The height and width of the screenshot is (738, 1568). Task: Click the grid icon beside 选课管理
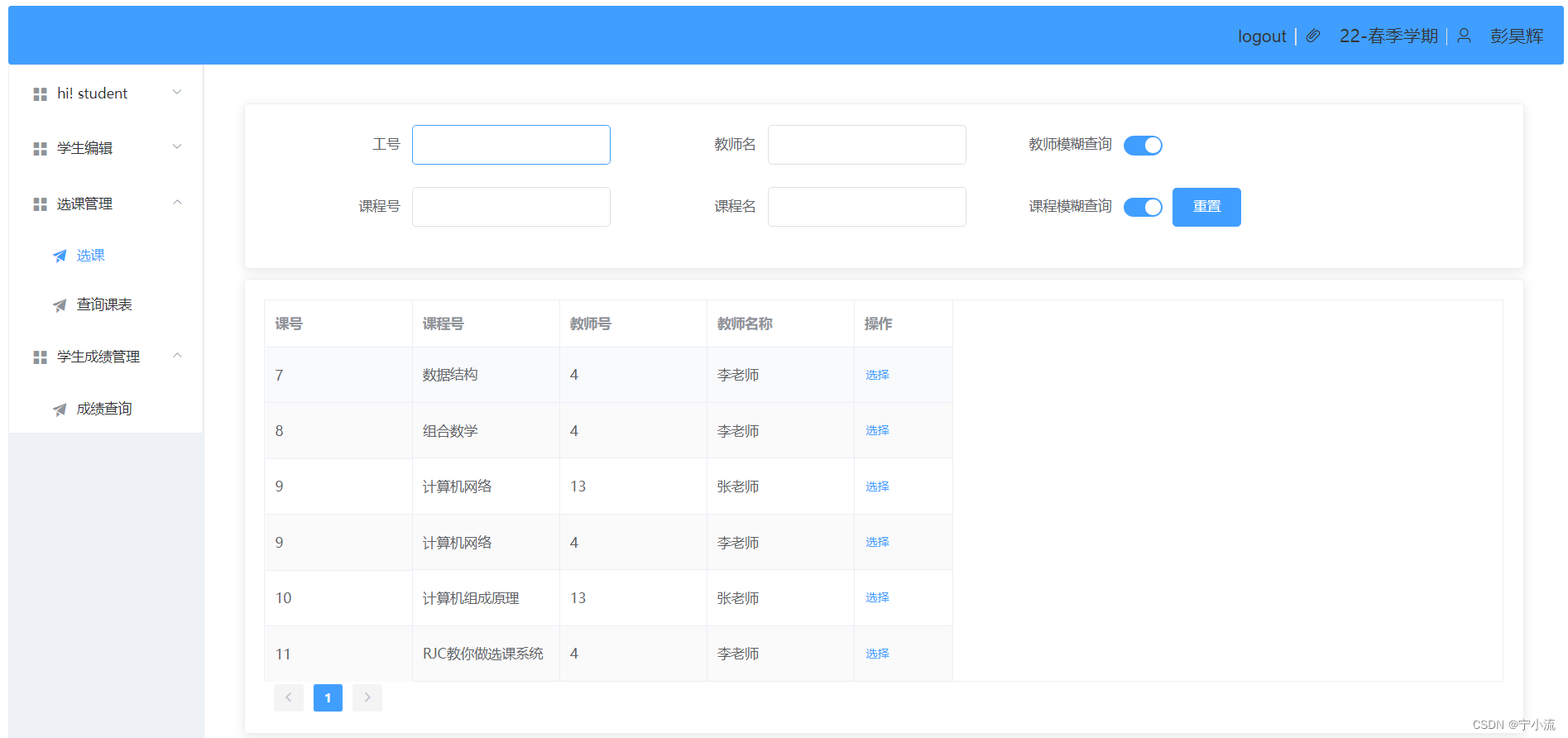[x=40, y=204]
